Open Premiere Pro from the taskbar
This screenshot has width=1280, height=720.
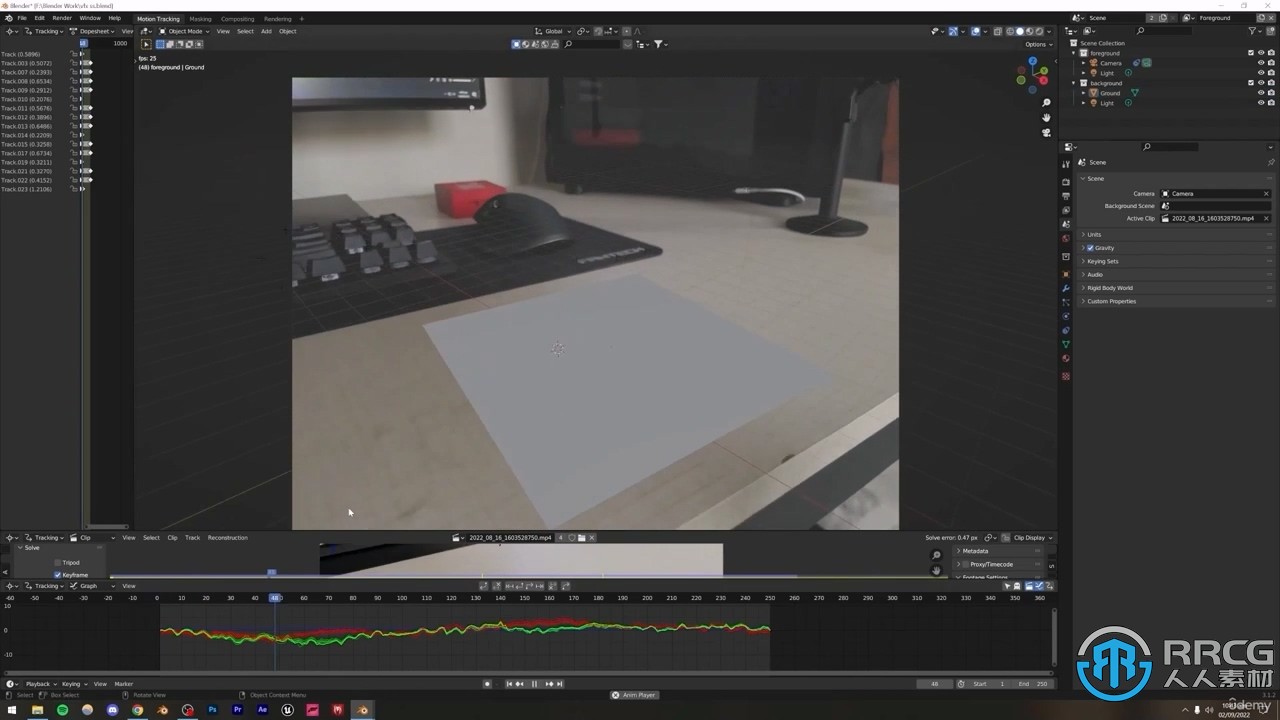(x=238, y=710)
